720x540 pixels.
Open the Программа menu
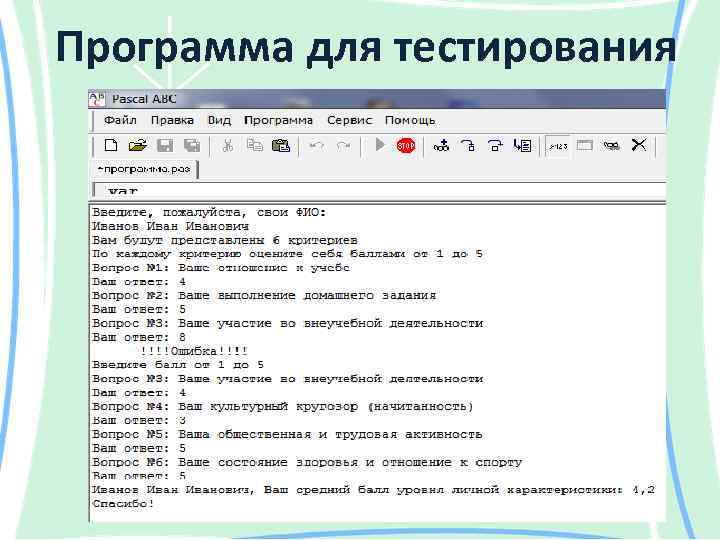point(278,120)
